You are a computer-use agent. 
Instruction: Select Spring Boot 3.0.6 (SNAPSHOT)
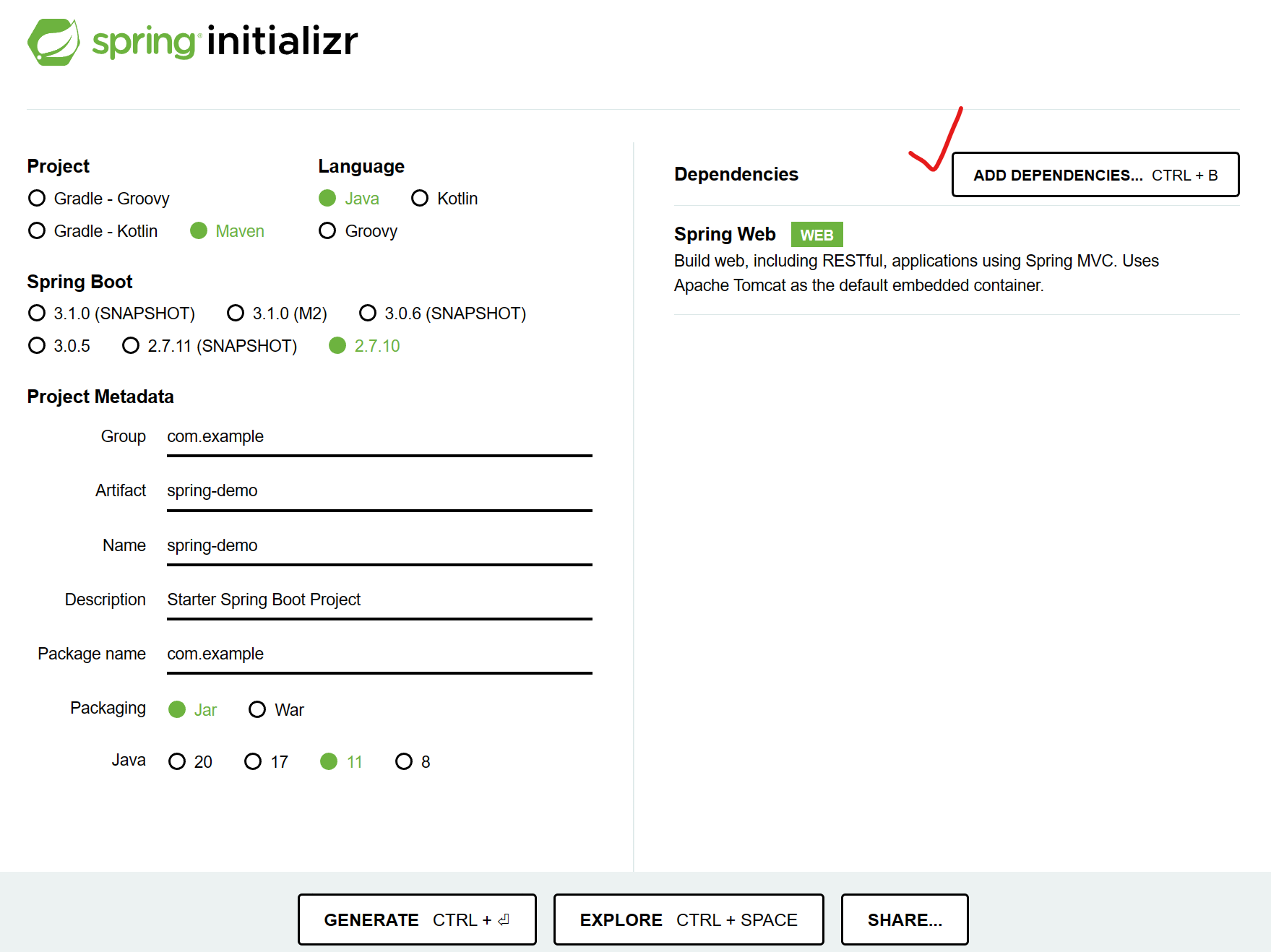[442, 313]
